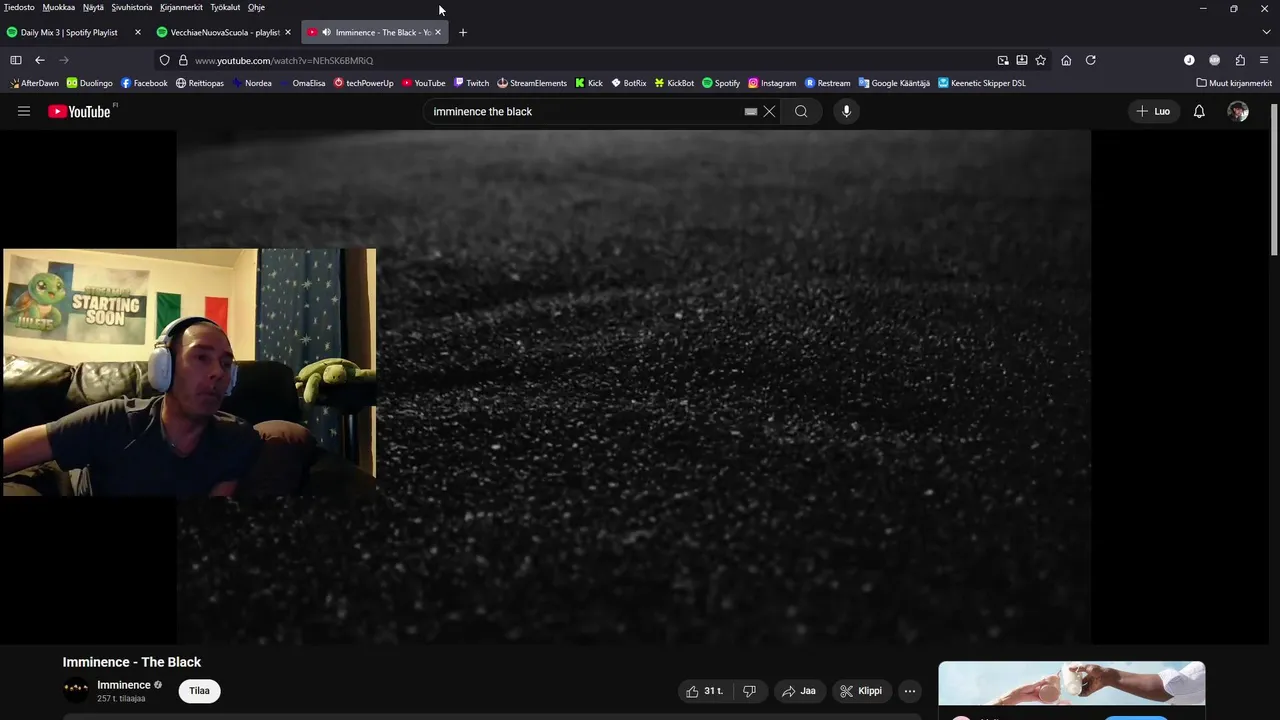This screenshot has height=720, width=1280.
Task: Focus the YouTube search field
Action: coord(585,111)
